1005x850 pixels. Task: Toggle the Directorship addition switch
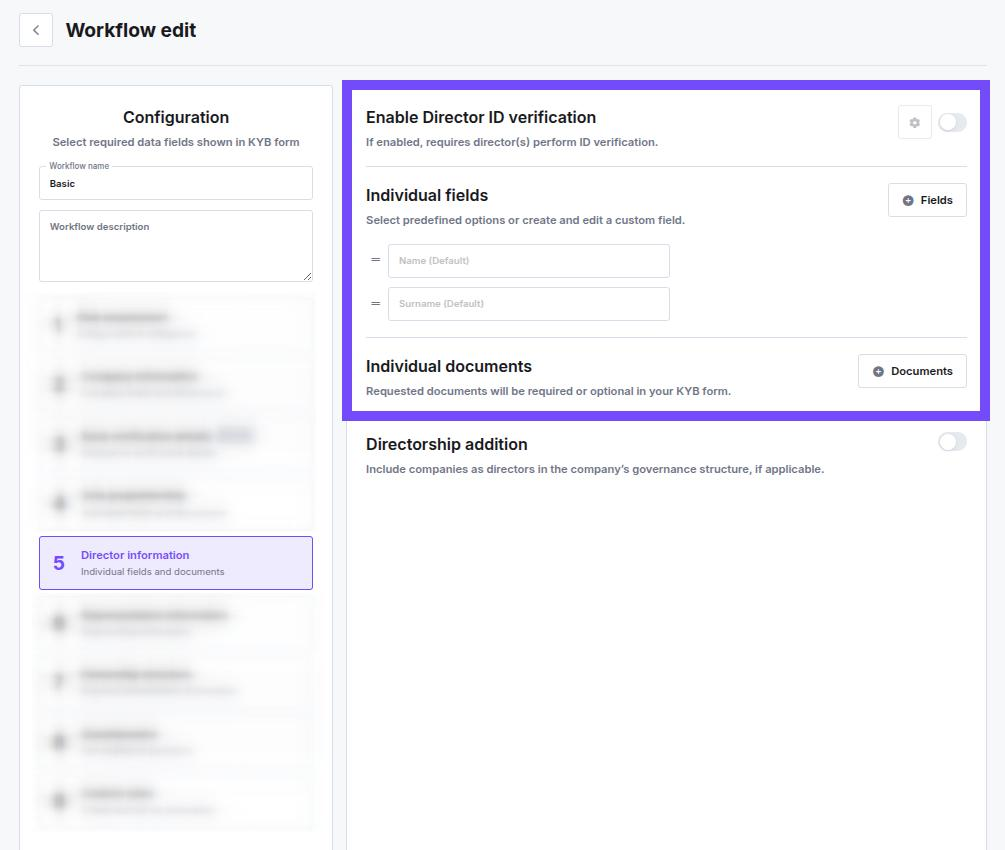(952, 442)
